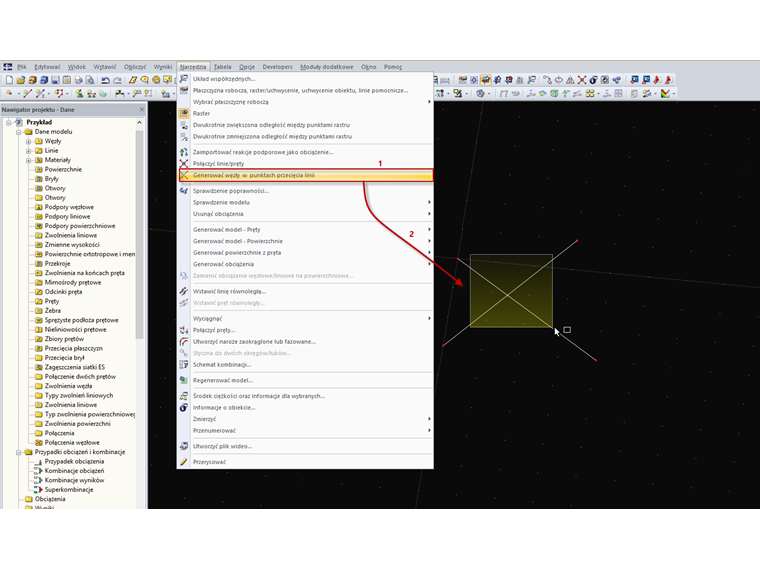Click the navigator scroll up arrow
Screen dimensions: 760x570
pos(140,123)
